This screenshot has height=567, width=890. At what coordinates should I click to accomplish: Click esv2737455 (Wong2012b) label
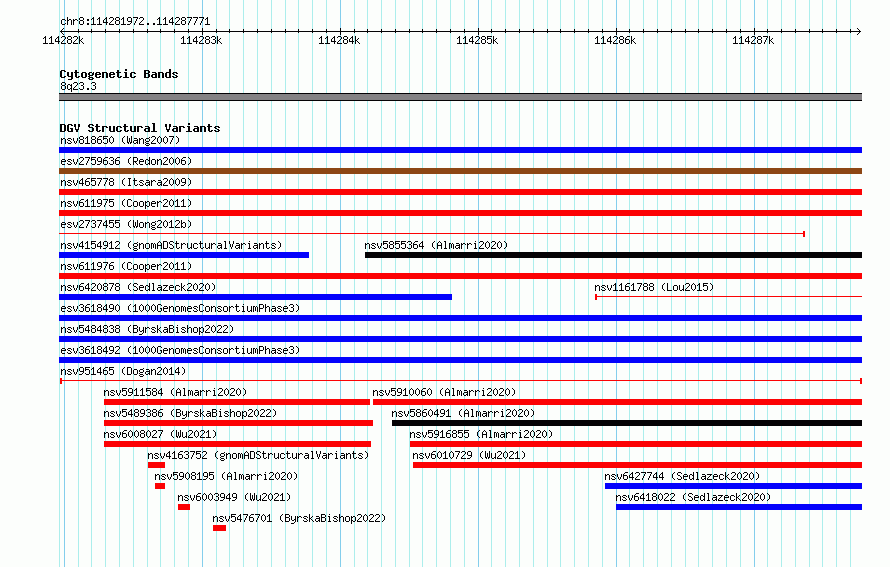pyautogui.click(x=126, y=224)
